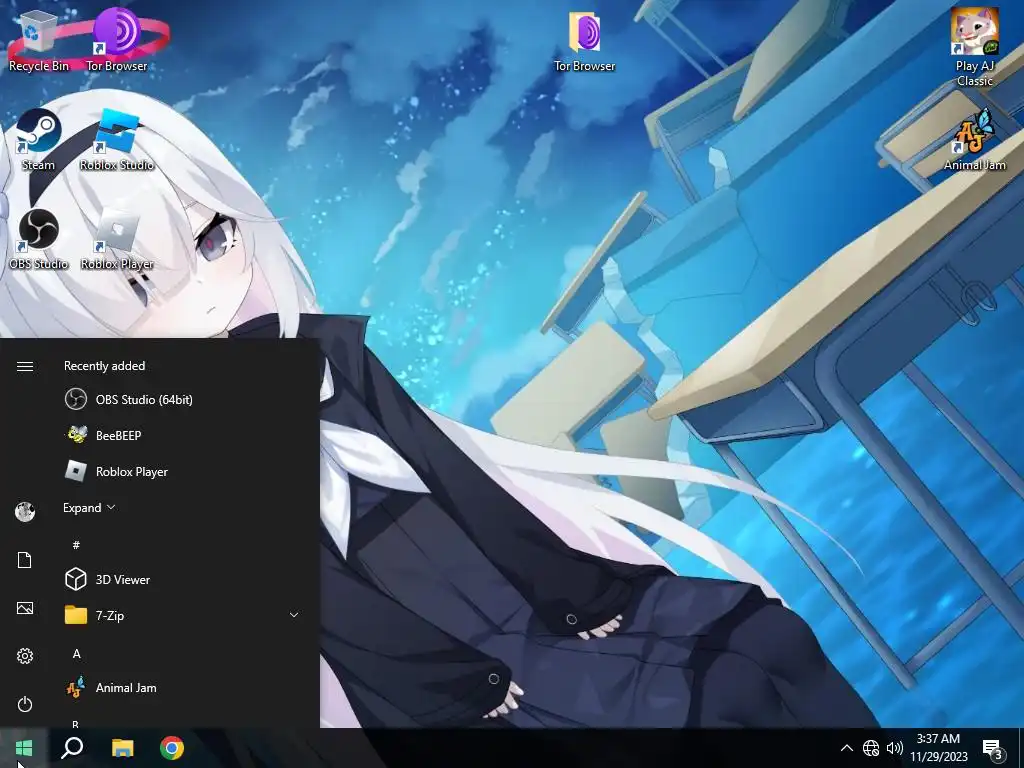Open the notification center with 3 alerts
The image size is (1024, 768).
[993, 748]
